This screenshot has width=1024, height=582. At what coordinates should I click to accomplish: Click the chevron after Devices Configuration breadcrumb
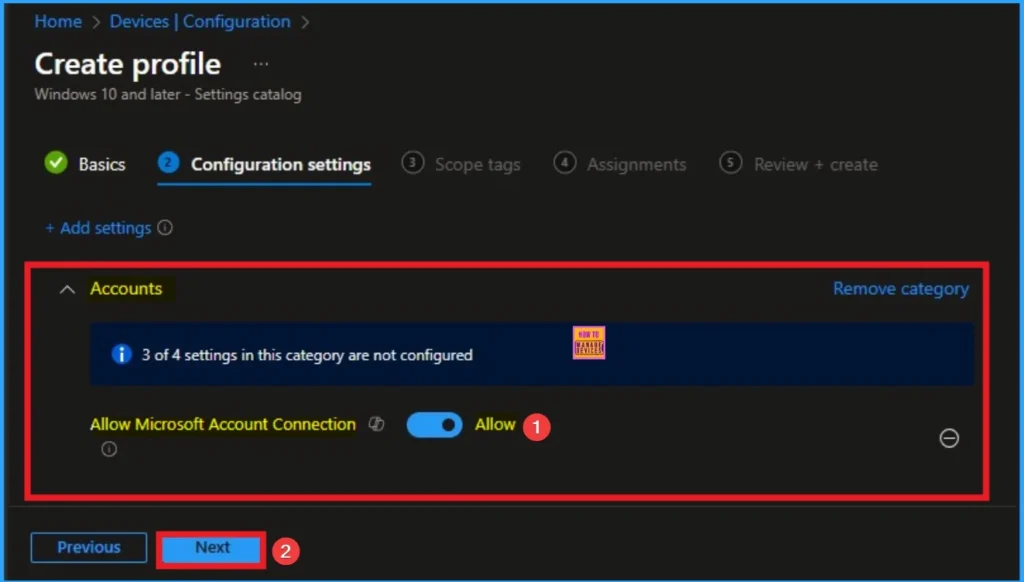(305, 21)
